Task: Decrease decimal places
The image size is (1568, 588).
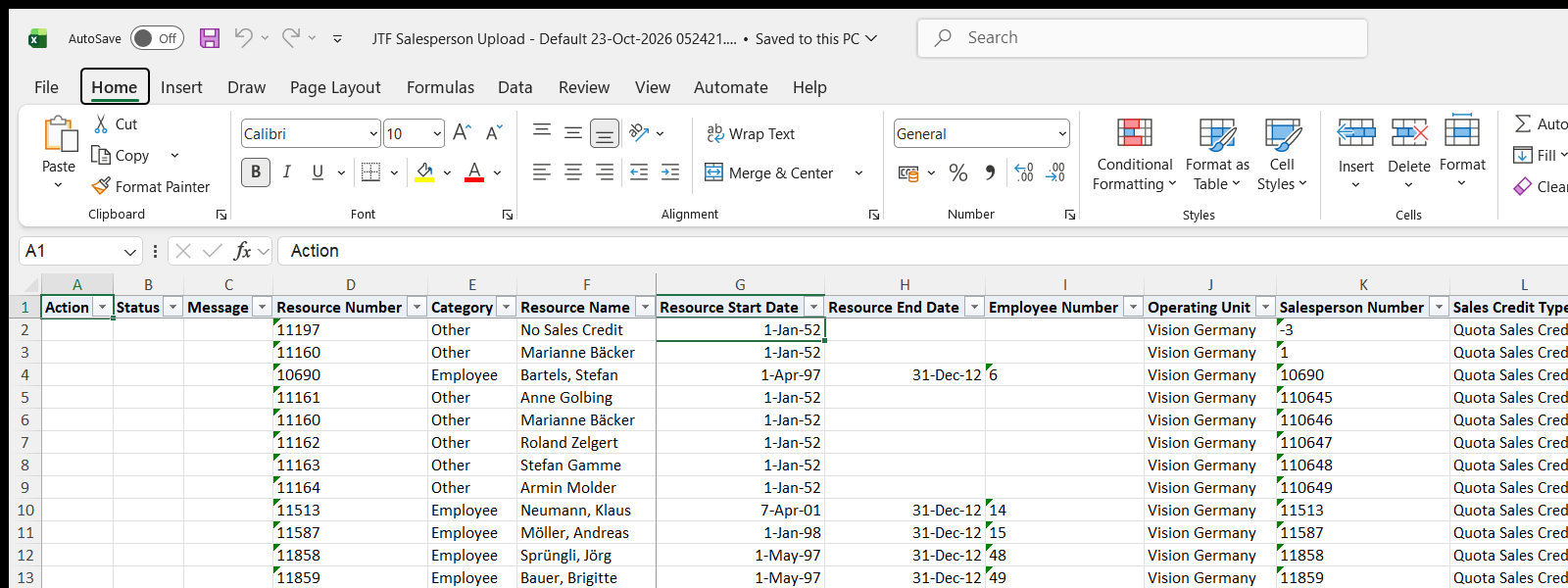Action: tap(1055, 172)
